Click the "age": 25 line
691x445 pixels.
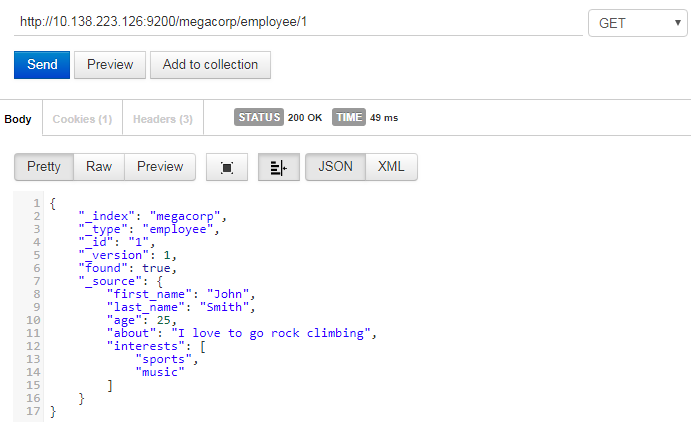click(142, 320)
